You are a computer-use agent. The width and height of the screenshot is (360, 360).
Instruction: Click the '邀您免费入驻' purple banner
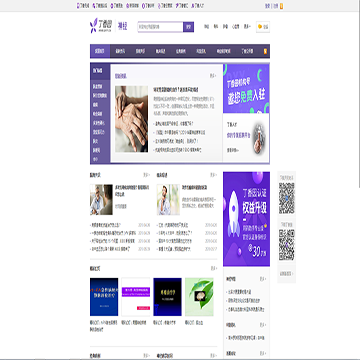pos(246,88)
